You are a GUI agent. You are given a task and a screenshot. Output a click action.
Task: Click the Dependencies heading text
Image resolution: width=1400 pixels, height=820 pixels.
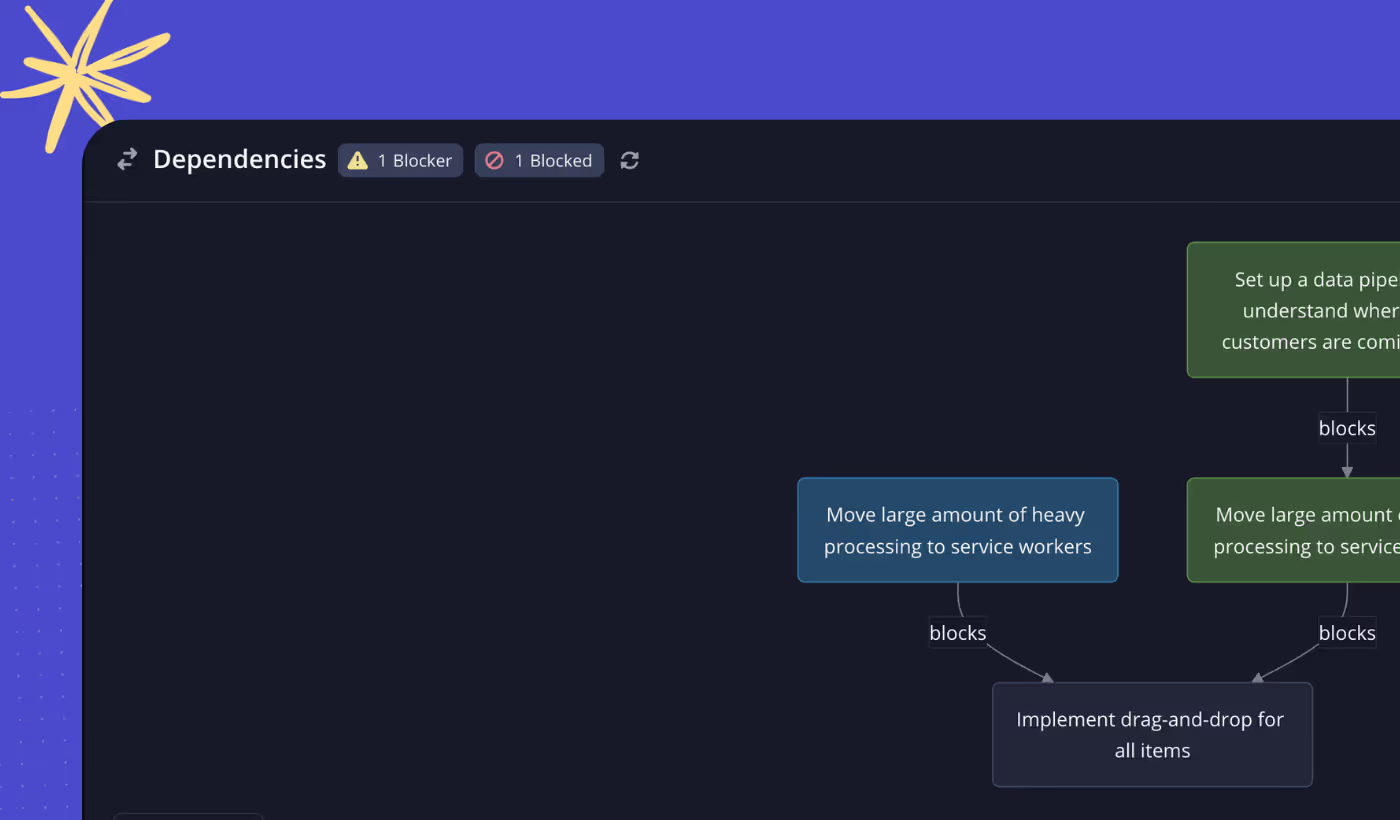pos(239,160)
